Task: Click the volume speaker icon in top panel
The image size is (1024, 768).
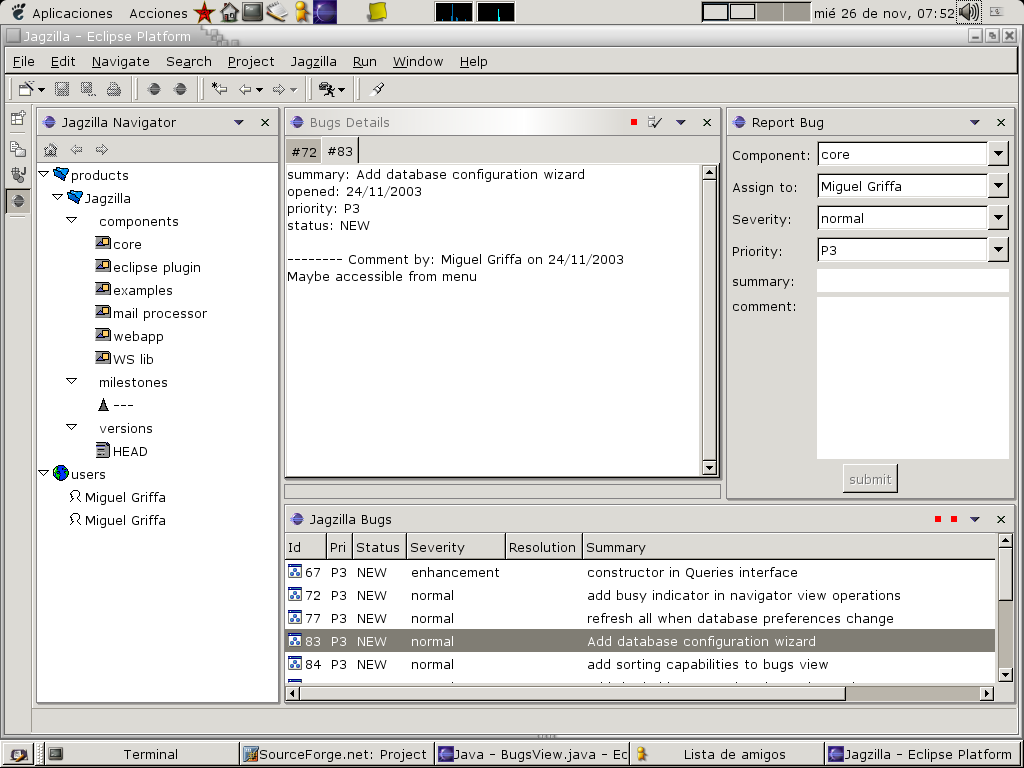Action: (x=968, y=12)
